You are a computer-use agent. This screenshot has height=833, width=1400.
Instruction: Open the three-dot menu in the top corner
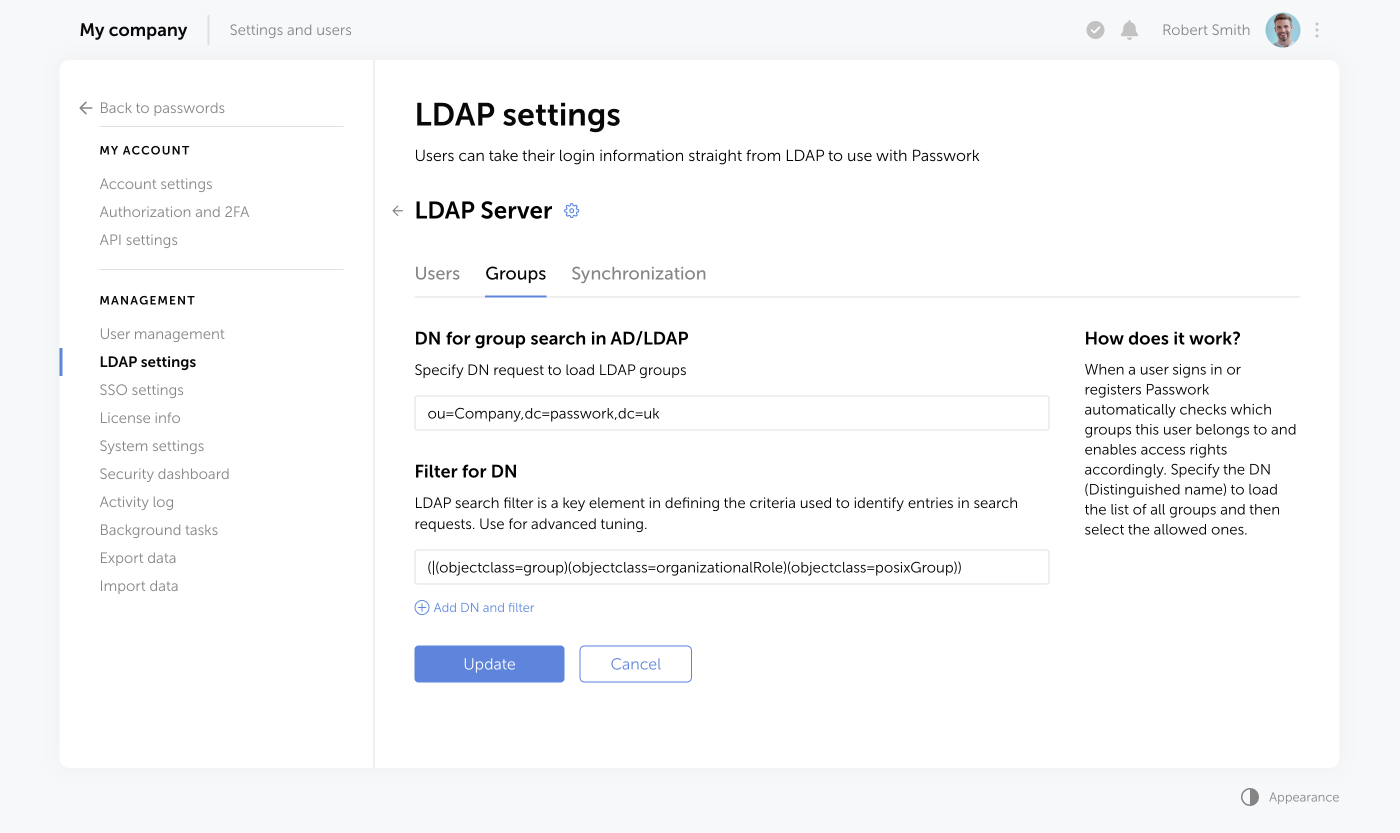click(1317, 29)
